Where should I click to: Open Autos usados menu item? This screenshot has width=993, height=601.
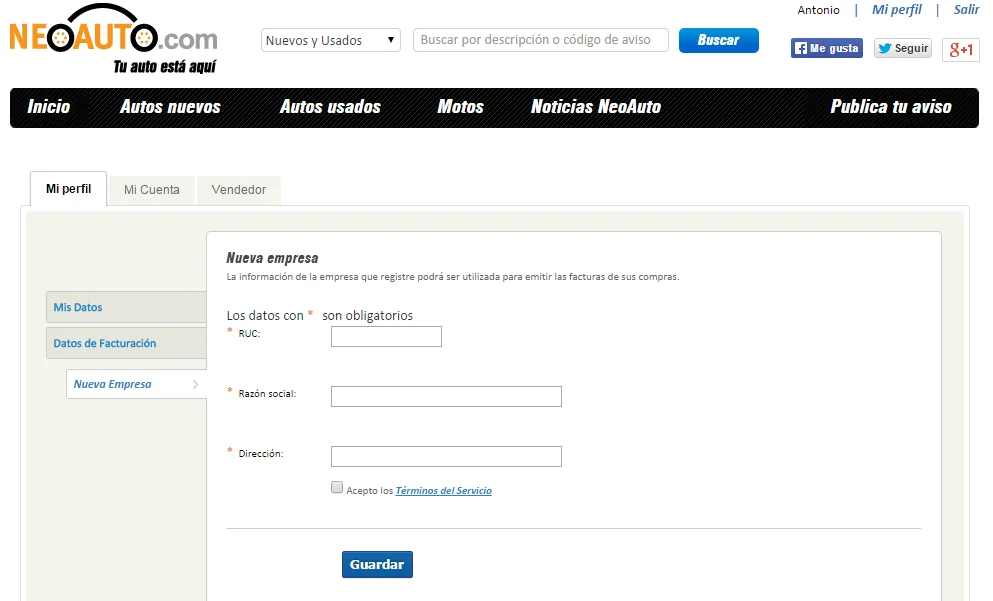pos(330,107)
